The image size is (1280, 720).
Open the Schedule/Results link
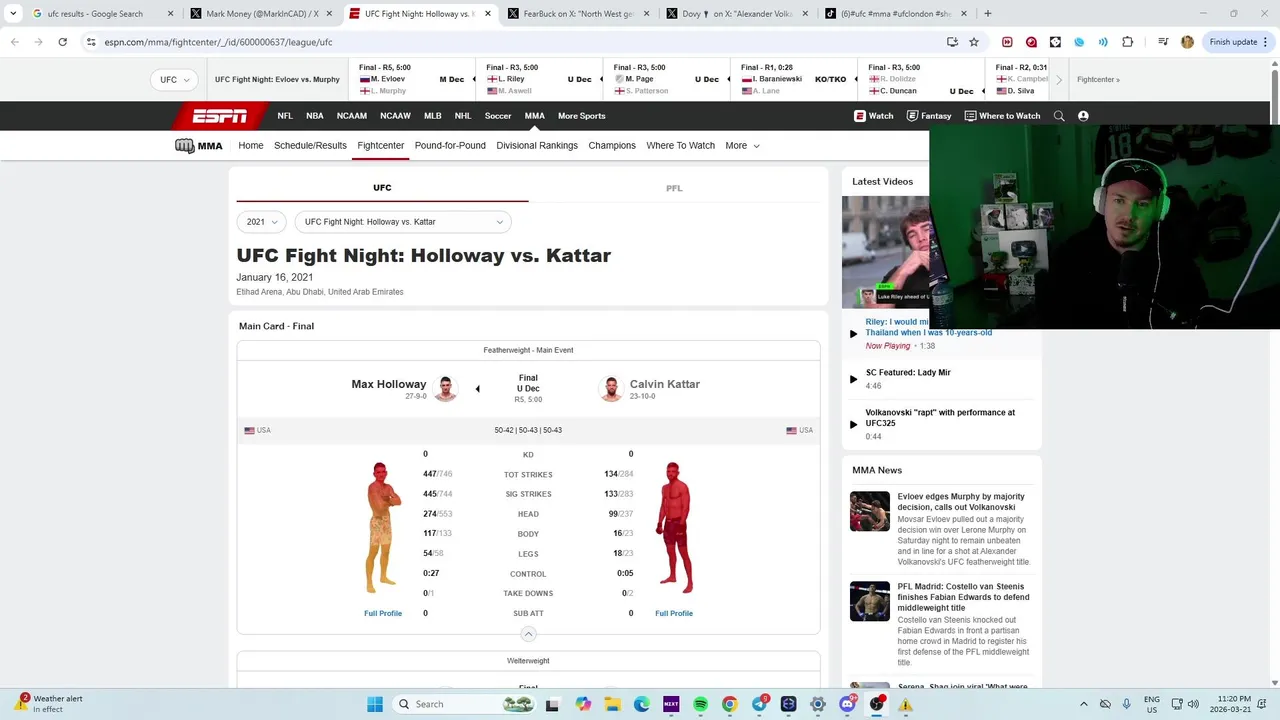310,146
